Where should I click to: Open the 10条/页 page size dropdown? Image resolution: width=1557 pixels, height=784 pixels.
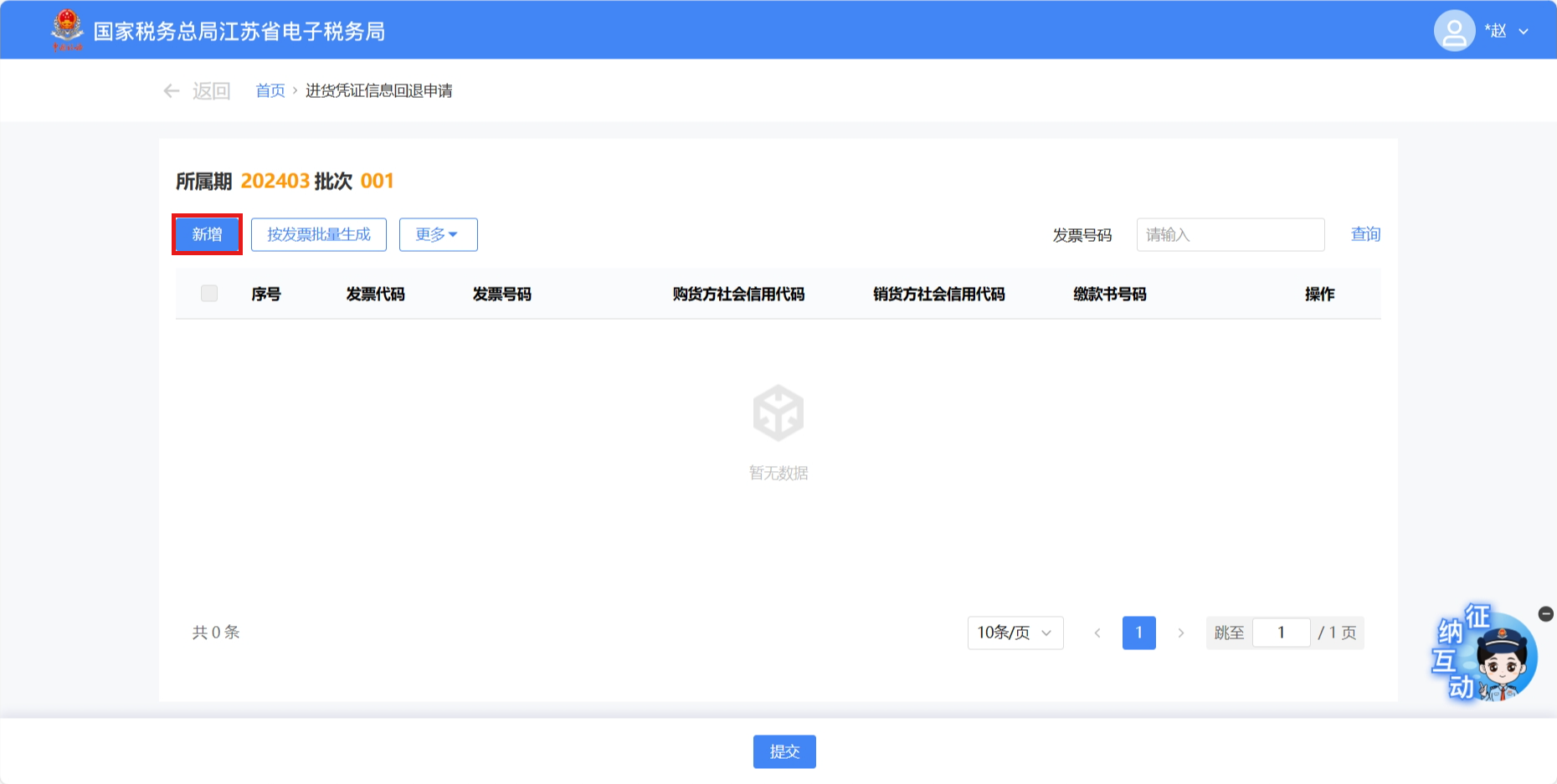1015,633
